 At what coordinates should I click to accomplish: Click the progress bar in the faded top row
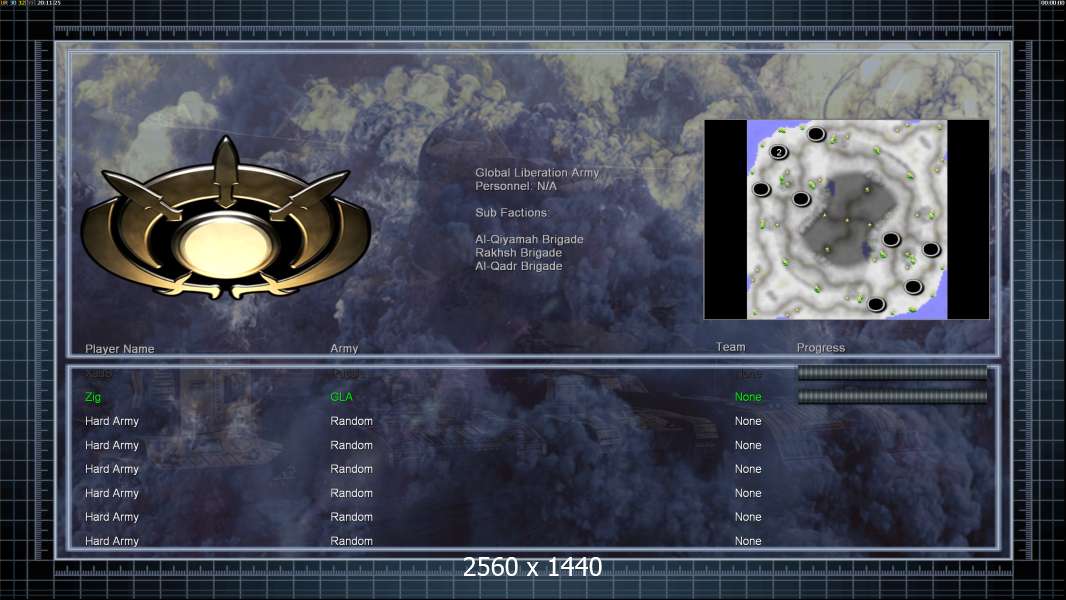click(x=892, y=372)
